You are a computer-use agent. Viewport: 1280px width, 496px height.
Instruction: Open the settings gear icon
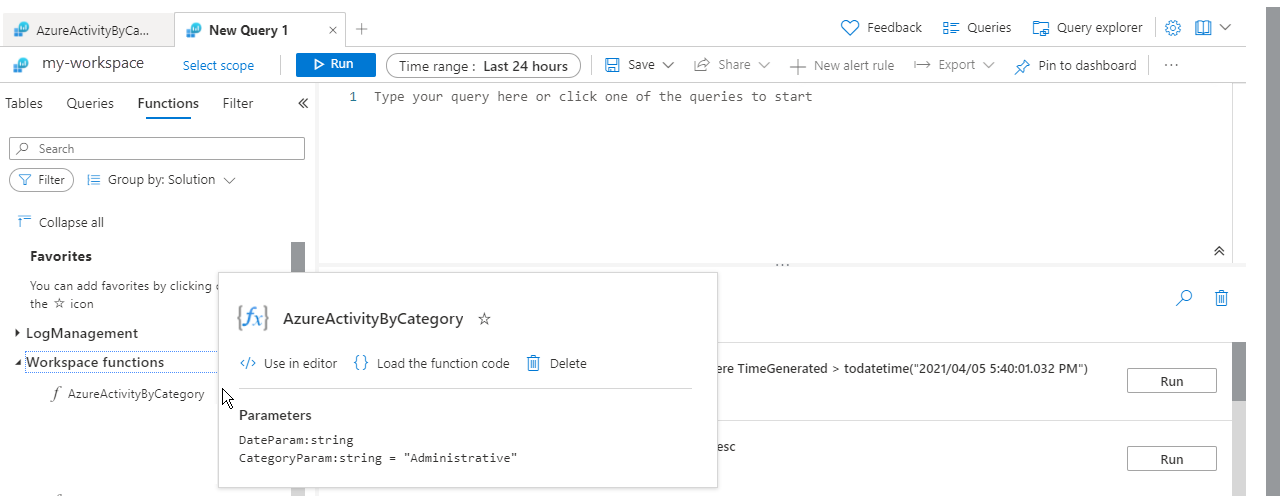pos(1174,28)
